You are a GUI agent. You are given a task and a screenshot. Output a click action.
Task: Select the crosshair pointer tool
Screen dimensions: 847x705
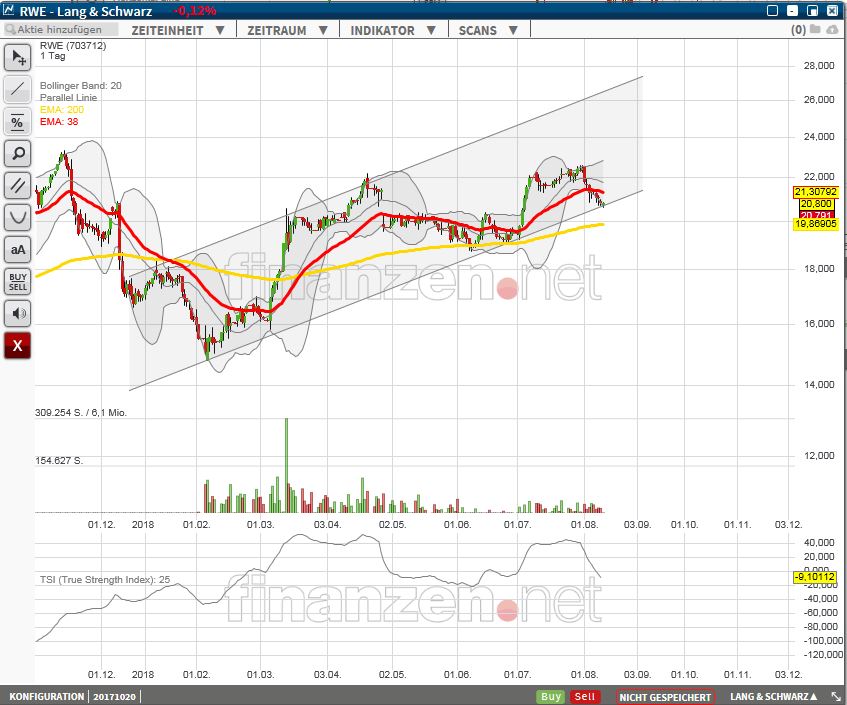point(17,58)
